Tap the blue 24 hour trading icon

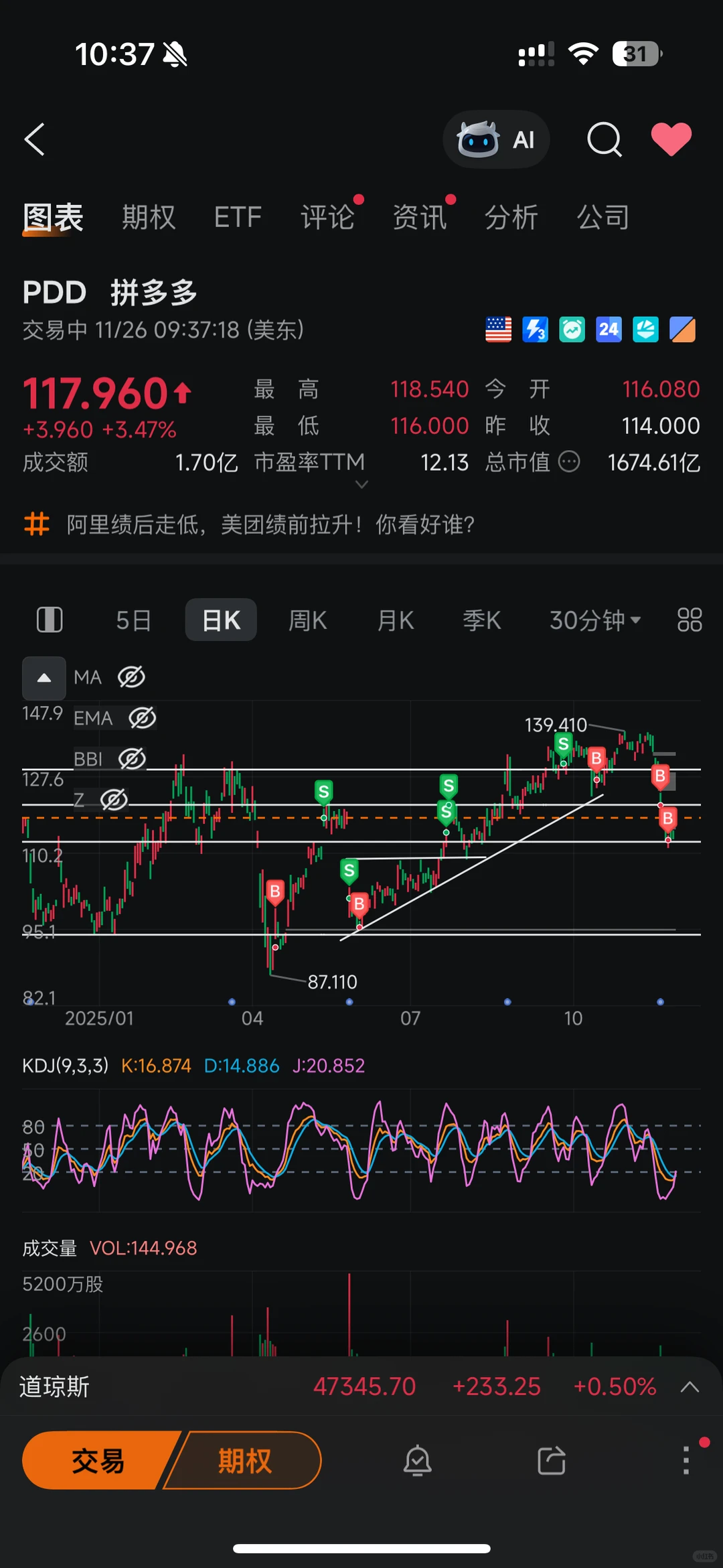(609, 330)
